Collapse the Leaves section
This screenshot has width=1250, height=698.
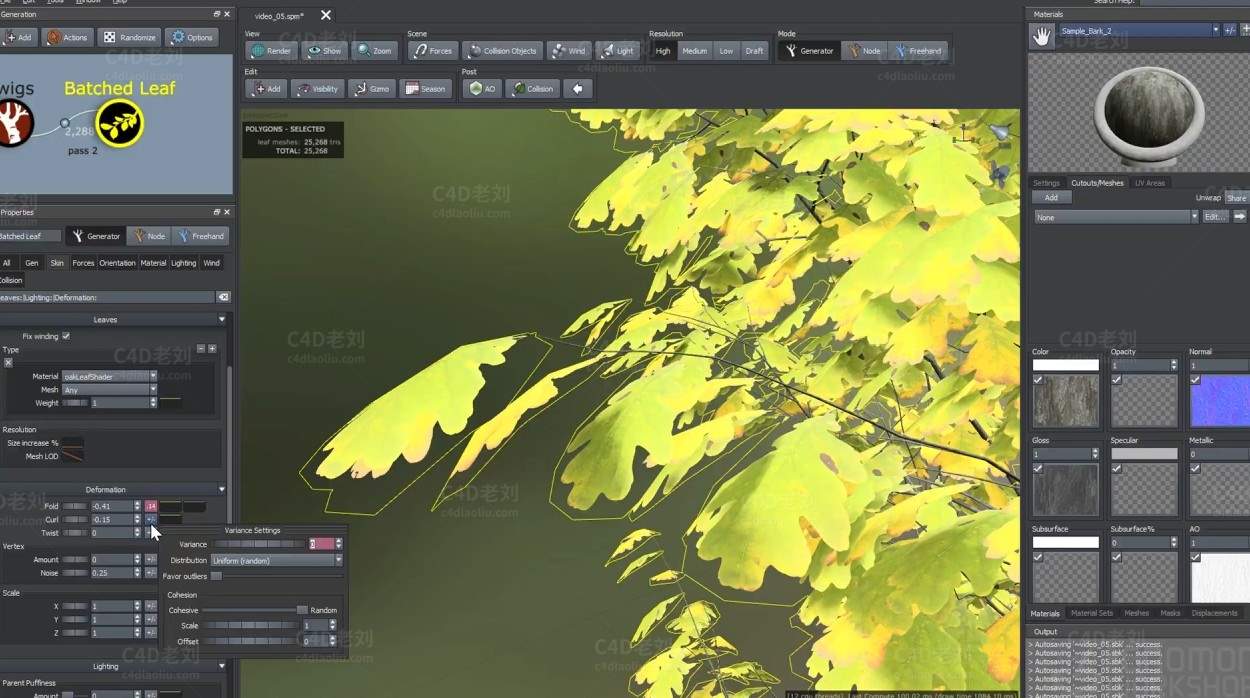[x=221, y=320]
